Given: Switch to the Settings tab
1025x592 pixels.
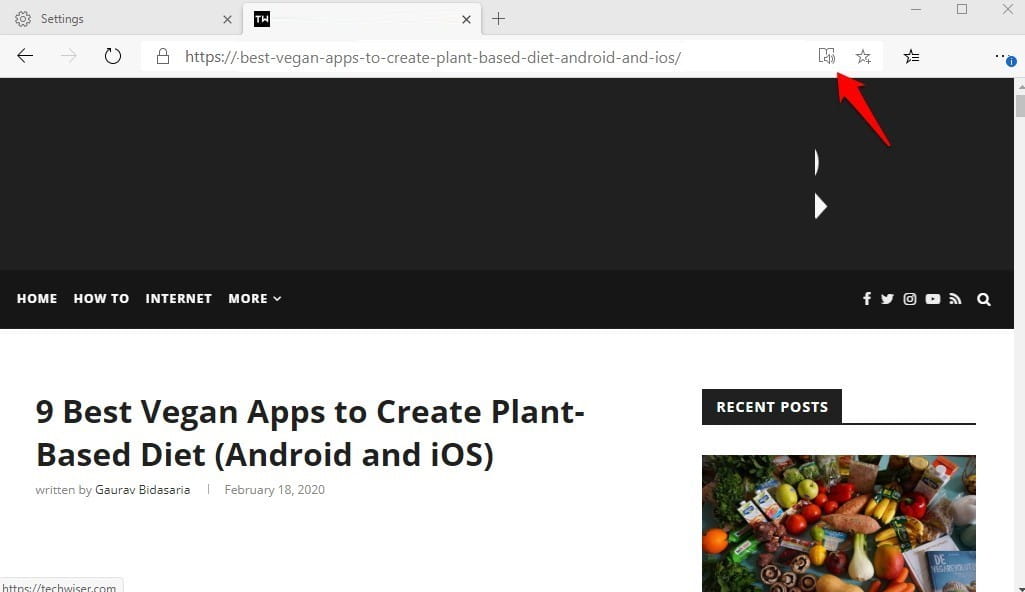Looking at the screenshot, I should (x=121, y=19).
